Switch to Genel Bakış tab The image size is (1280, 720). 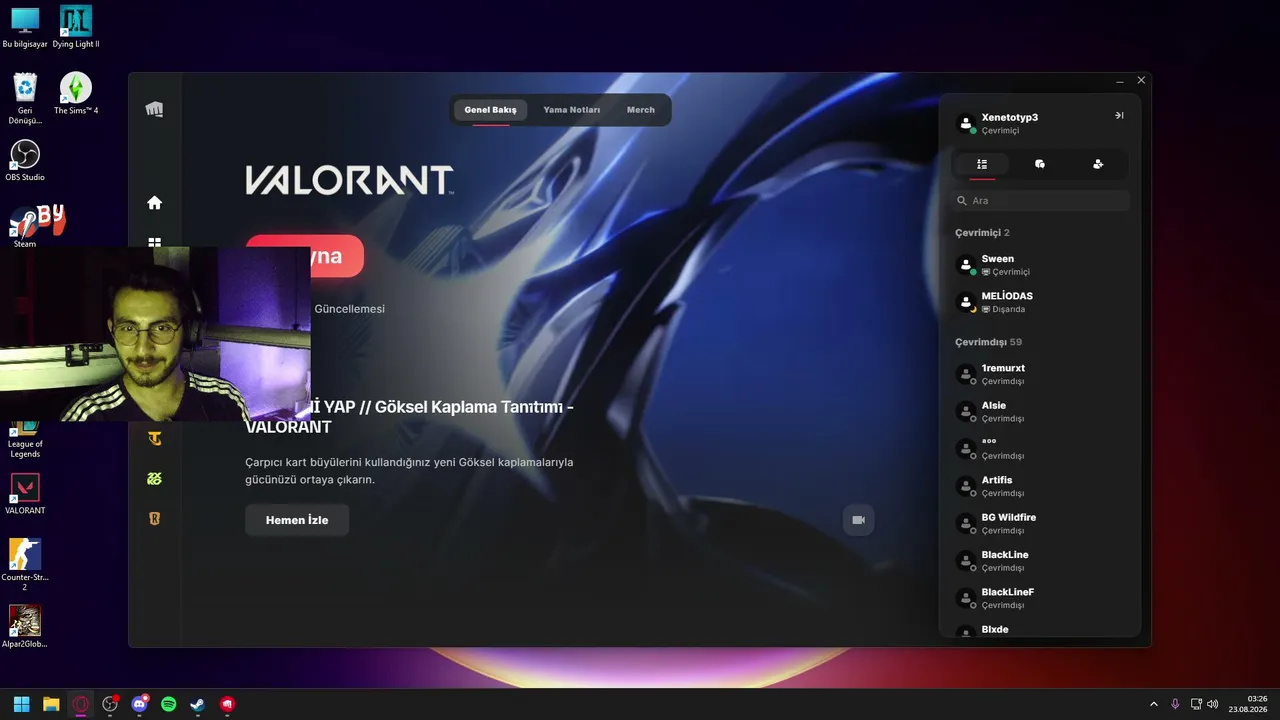[490, 110]
